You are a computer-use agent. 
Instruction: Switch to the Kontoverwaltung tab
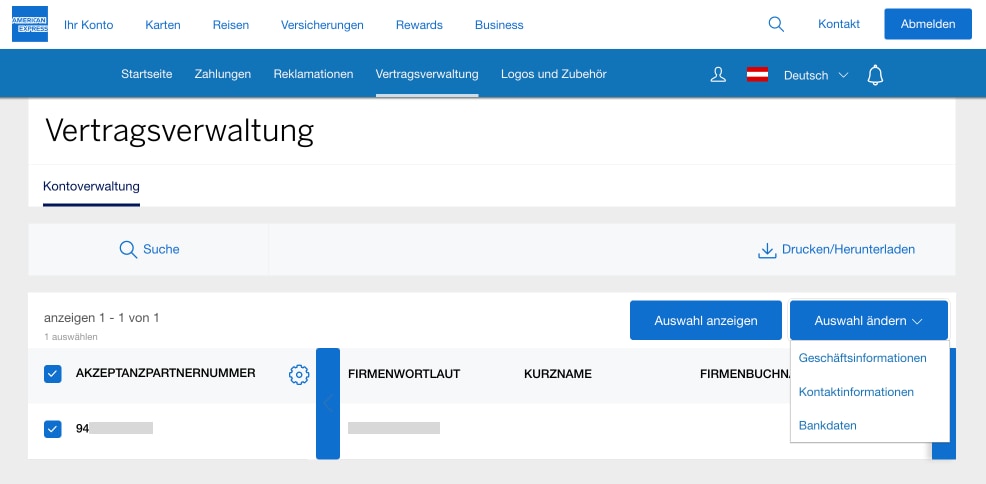(x=91, y=186)
